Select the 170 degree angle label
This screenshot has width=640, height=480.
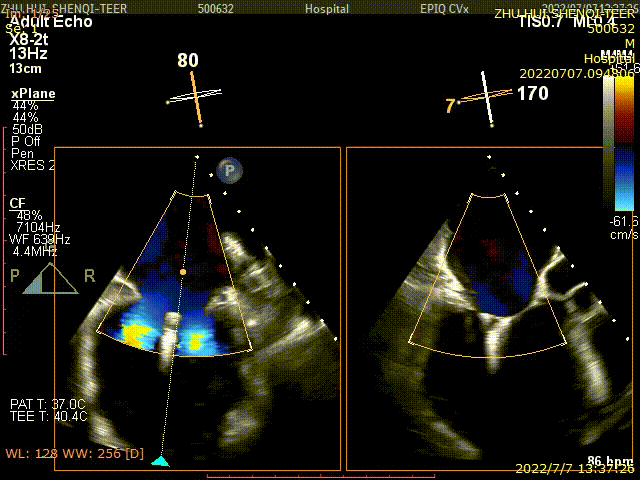click(x=532, y=95)
